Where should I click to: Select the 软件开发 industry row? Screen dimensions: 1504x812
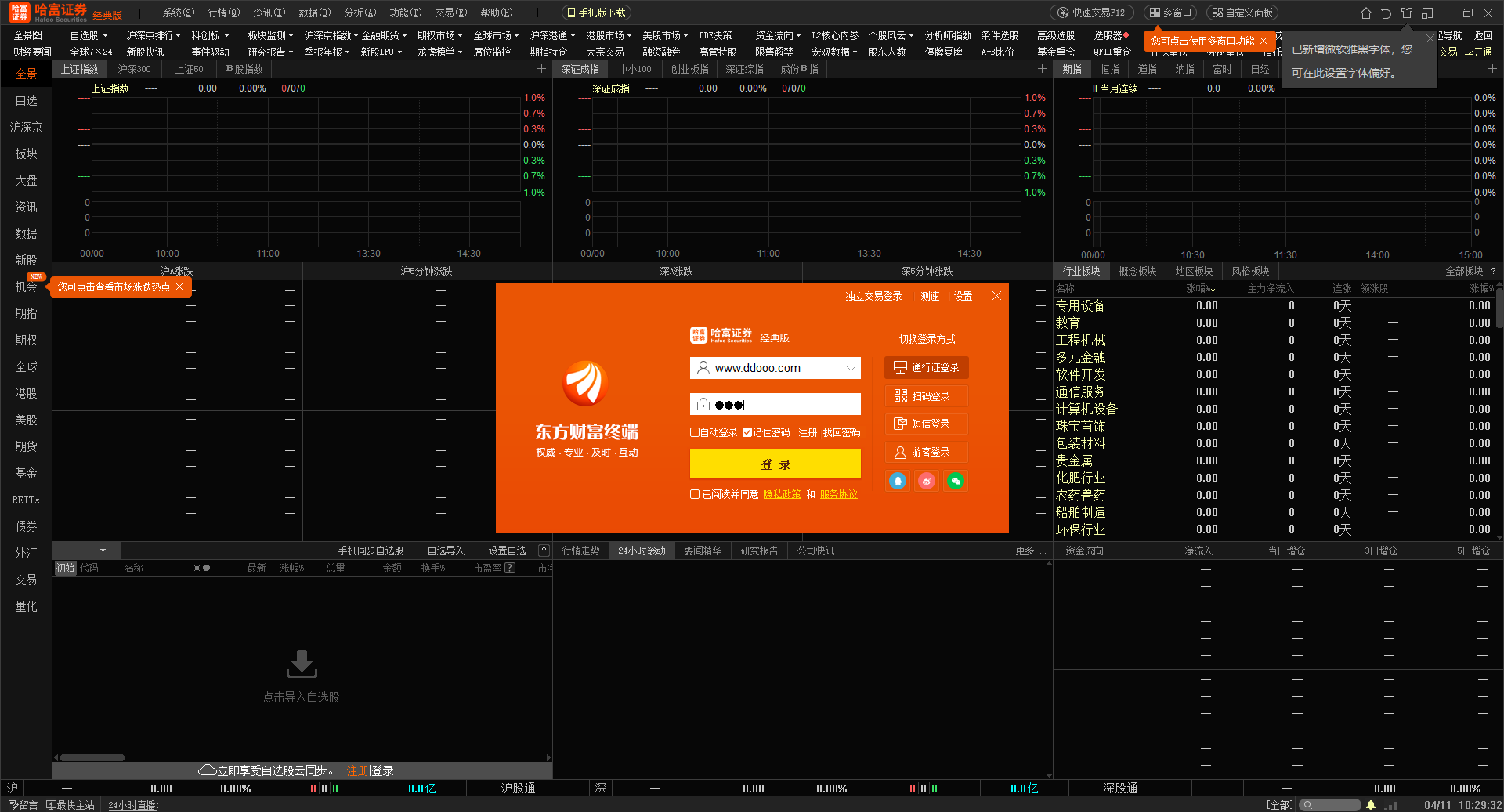(x=1274, y=375)
